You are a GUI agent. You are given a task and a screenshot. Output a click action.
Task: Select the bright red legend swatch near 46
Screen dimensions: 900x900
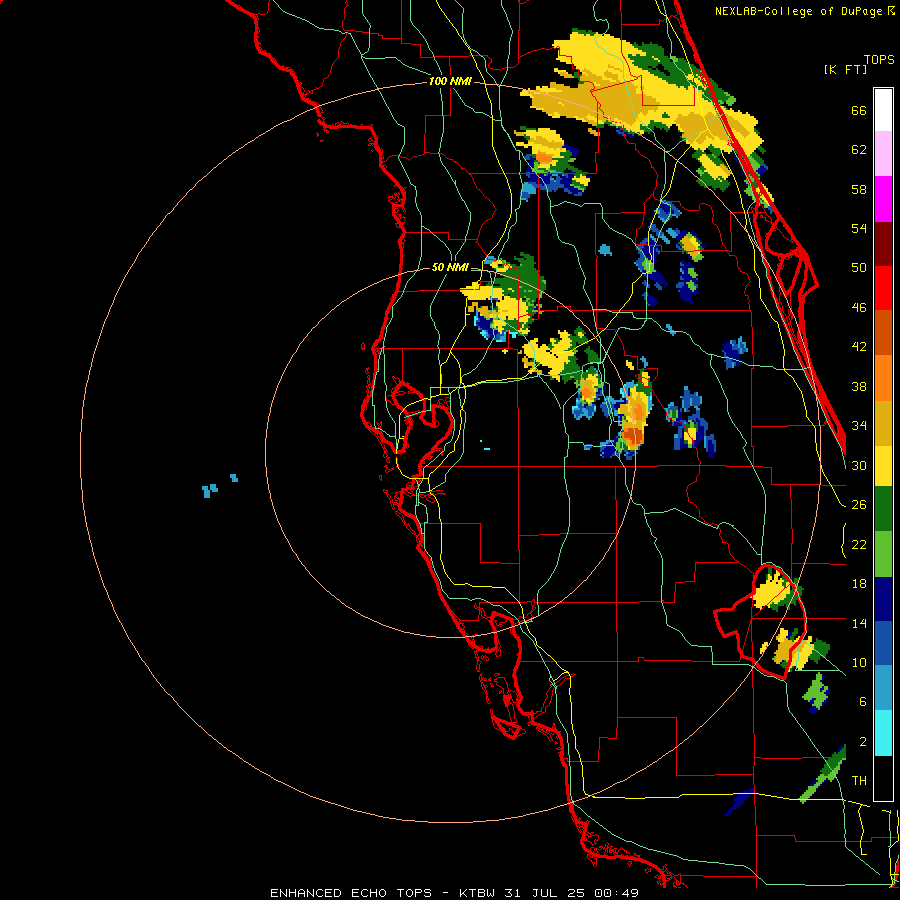pos(883,288)
